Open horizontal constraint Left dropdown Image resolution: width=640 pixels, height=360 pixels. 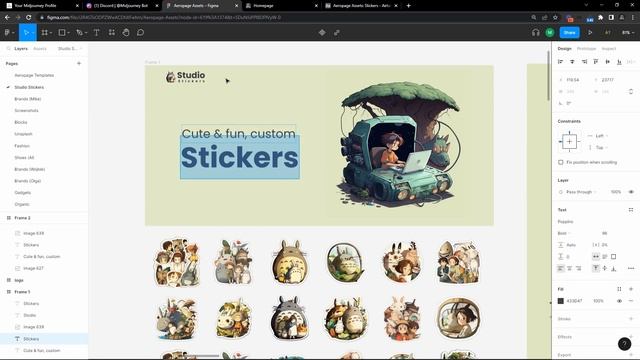(x=598, y=136)
